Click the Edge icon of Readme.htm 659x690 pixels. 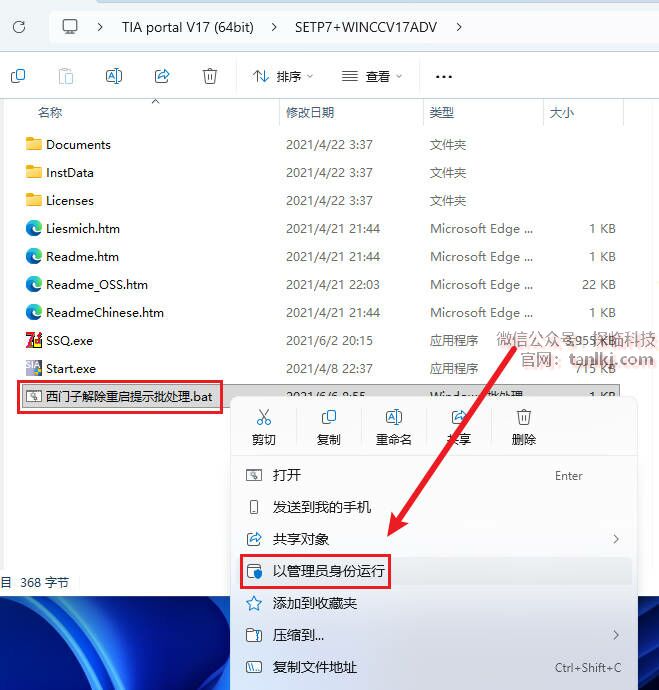click(x=34, y=256)
